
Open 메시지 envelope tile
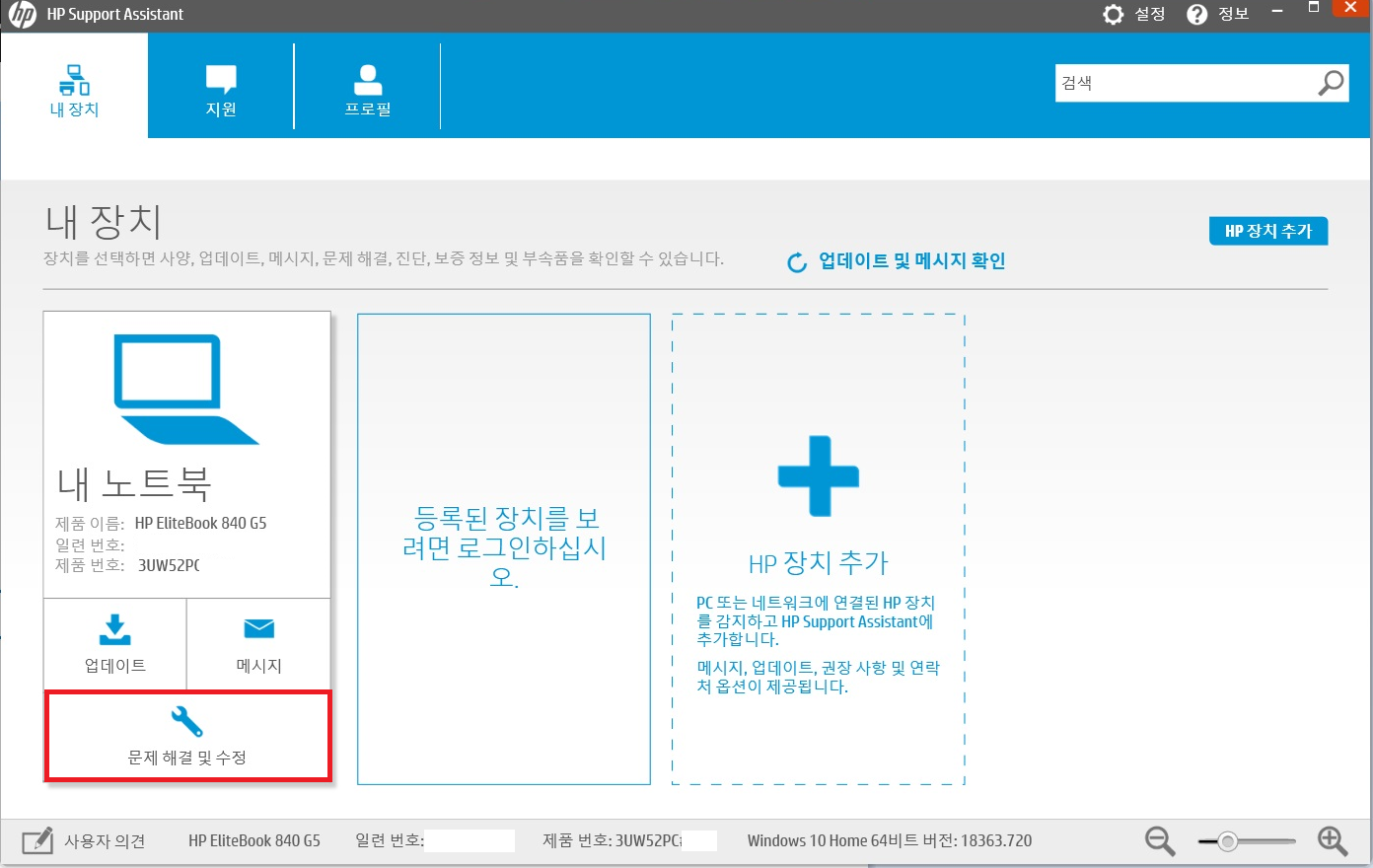pos(258,644)
